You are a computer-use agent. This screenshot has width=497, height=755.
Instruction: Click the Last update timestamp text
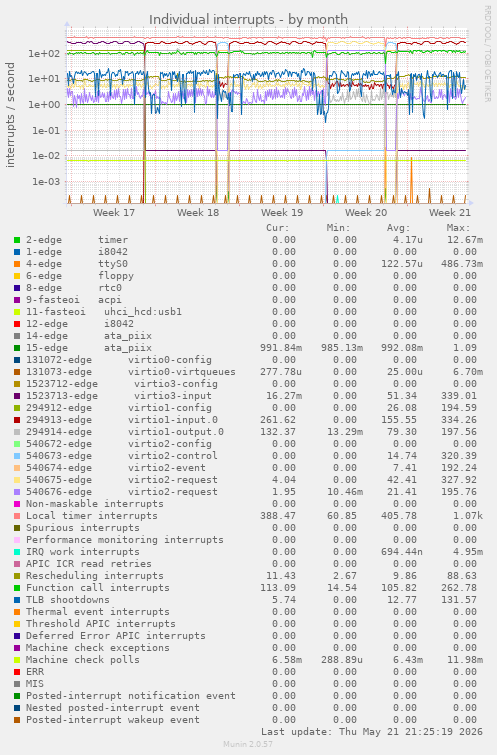tap(372, 732)
